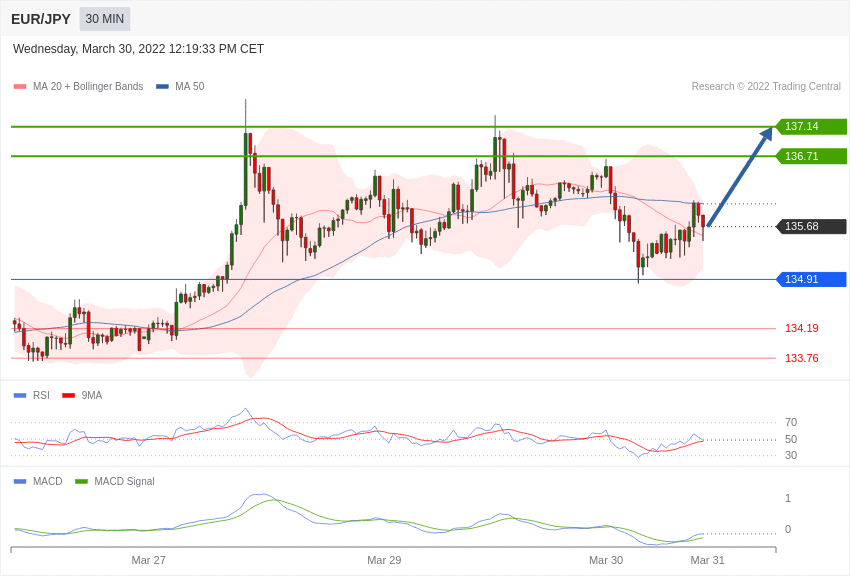Viewport: 850px width, 576px height.
Task: Click the MA 20 + Bollinger Bands legend label
Action: pyautogui.click(x=88, y=86)
